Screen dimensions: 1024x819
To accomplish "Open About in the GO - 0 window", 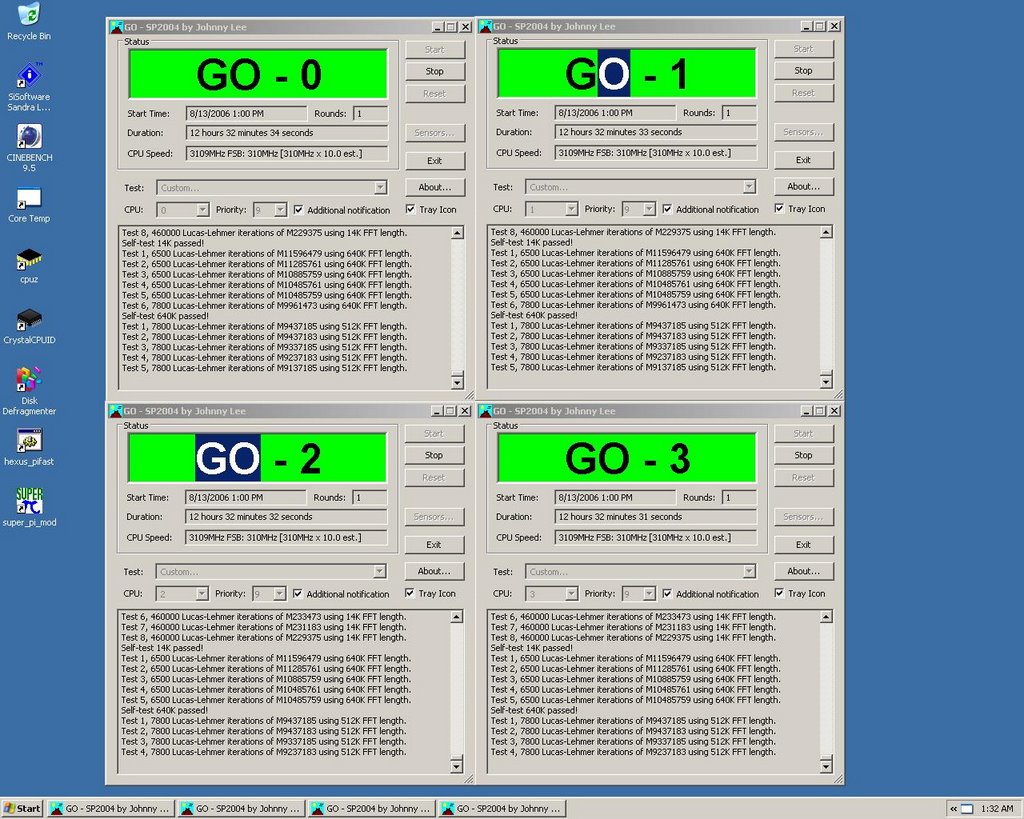I will click(435, 187).
